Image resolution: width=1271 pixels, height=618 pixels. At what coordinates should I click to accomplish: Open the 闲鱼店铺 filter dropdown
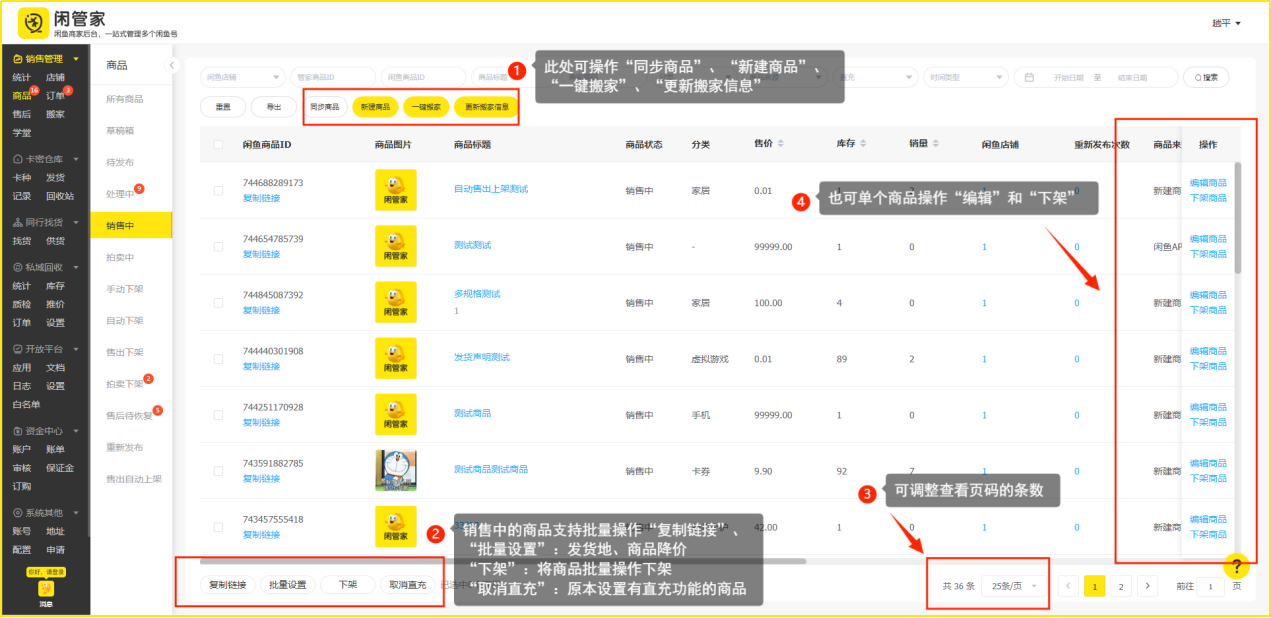coord(243,77)
